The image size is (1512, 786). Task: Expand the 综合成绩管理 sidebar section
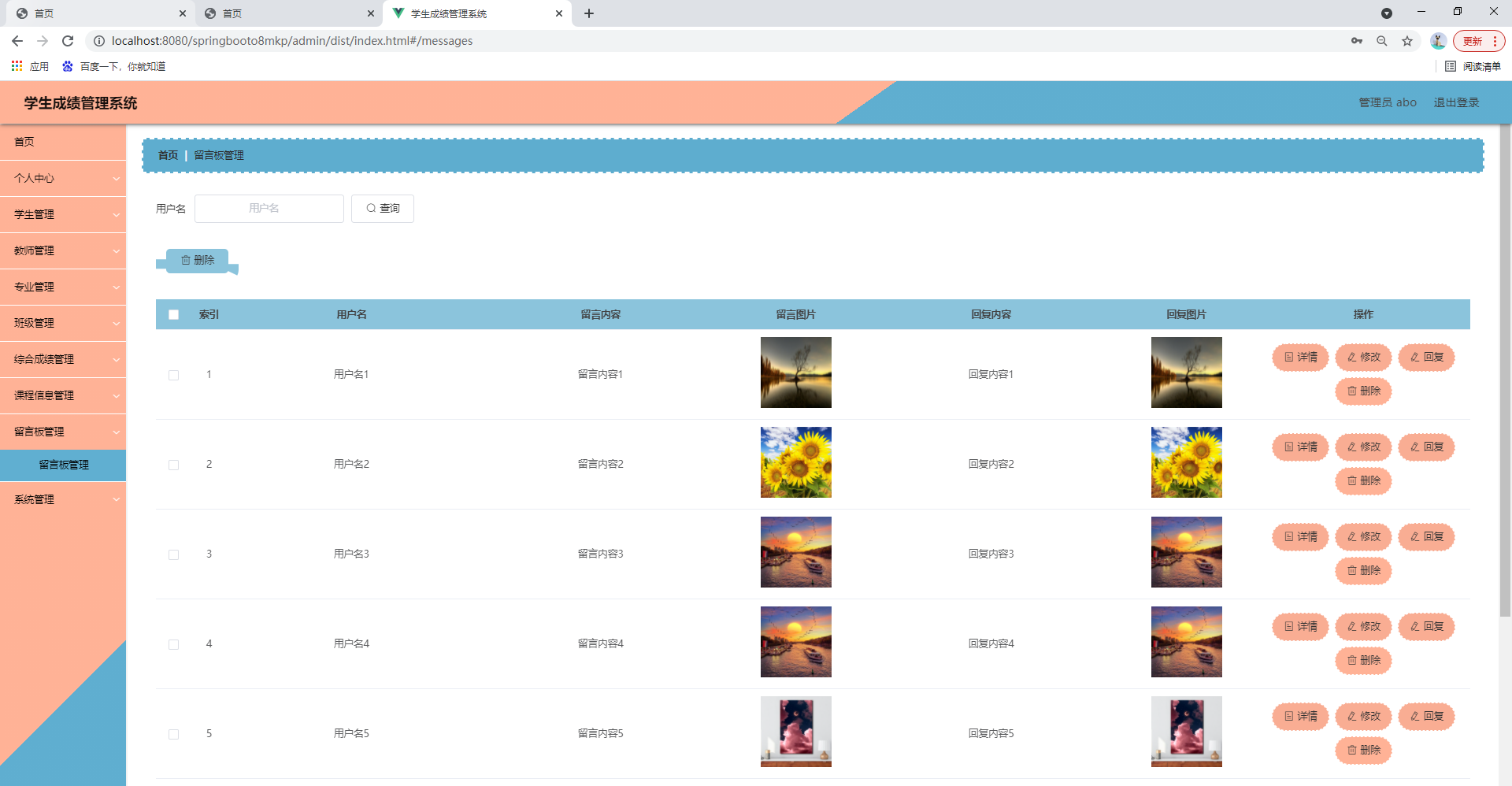pos(63,359)
